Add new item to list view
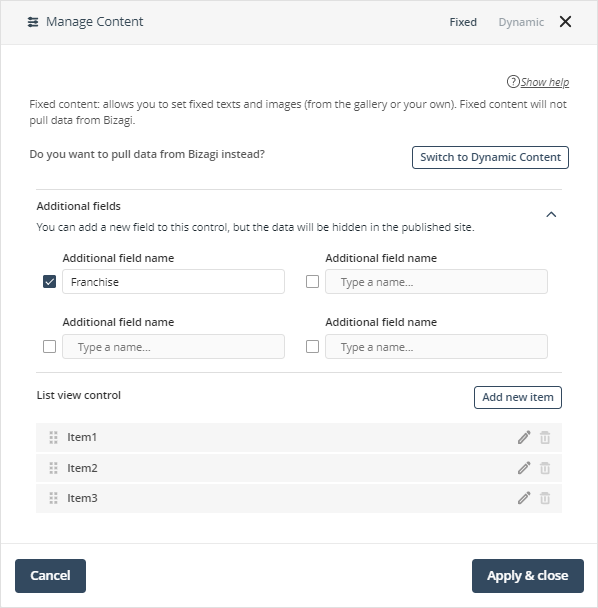The height and width of the screenshot is (608, 598). pyautogui.click(x=518, y=397)
